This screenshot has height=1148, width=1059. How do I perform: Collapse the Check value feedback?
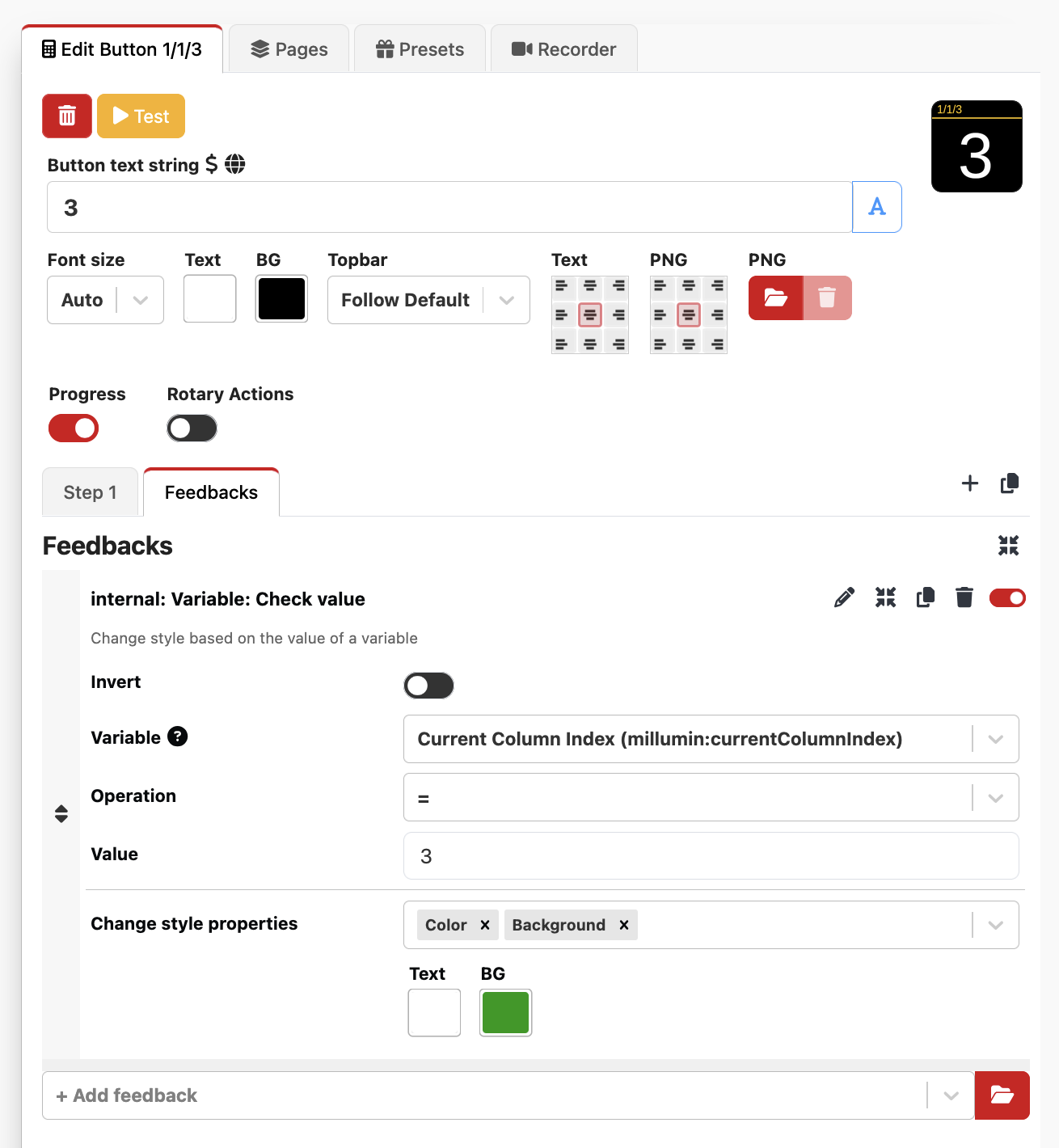click(885, 597)
